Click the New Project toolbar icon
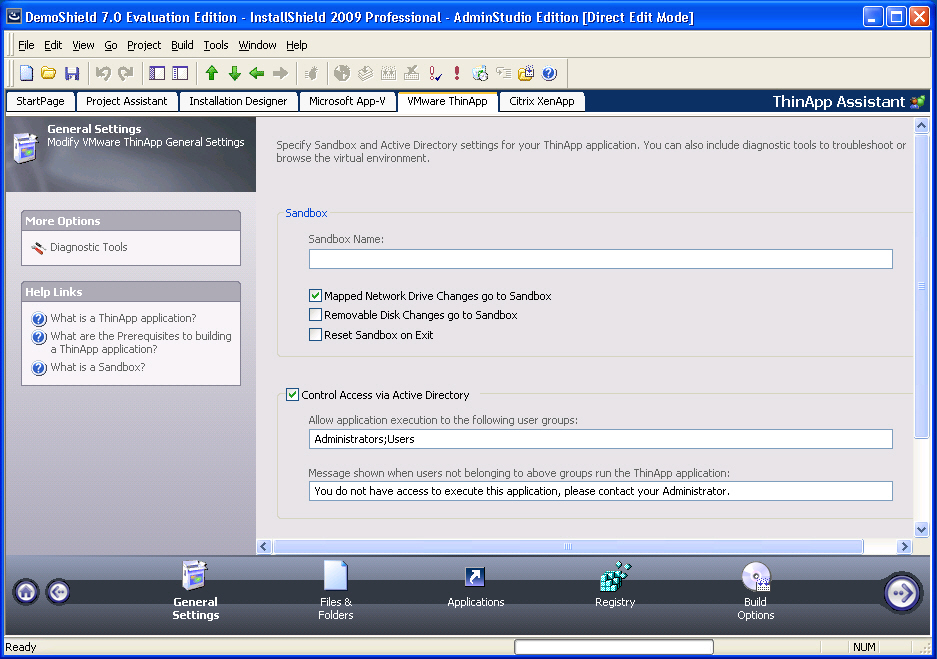This screenshot has width=937, height=659. (x=27, y=73)
